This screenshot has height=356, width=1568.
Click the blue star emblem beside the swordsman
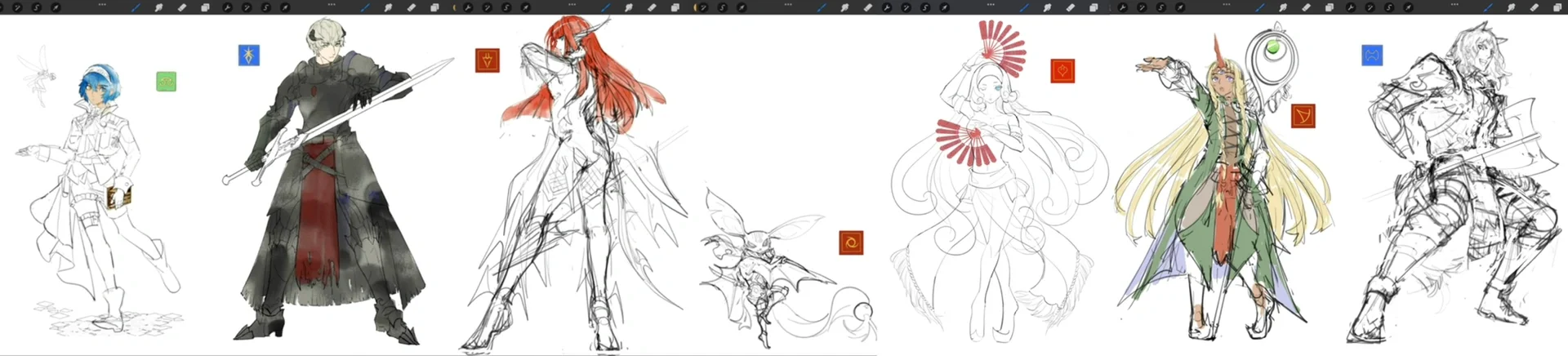tap(249, 56)
